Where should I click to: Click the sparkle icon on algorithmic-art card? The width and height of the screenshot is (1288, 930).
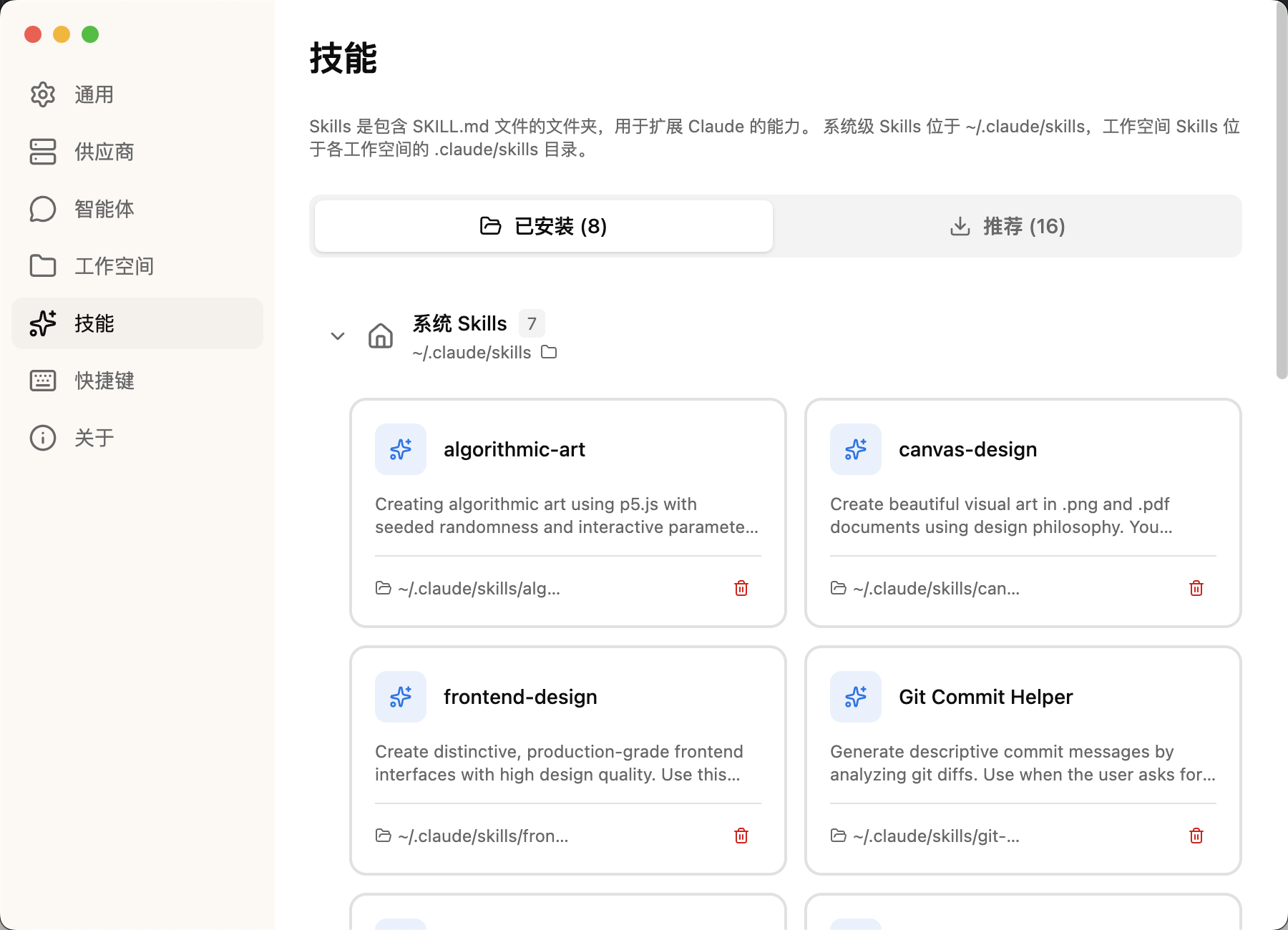point(401,449)
